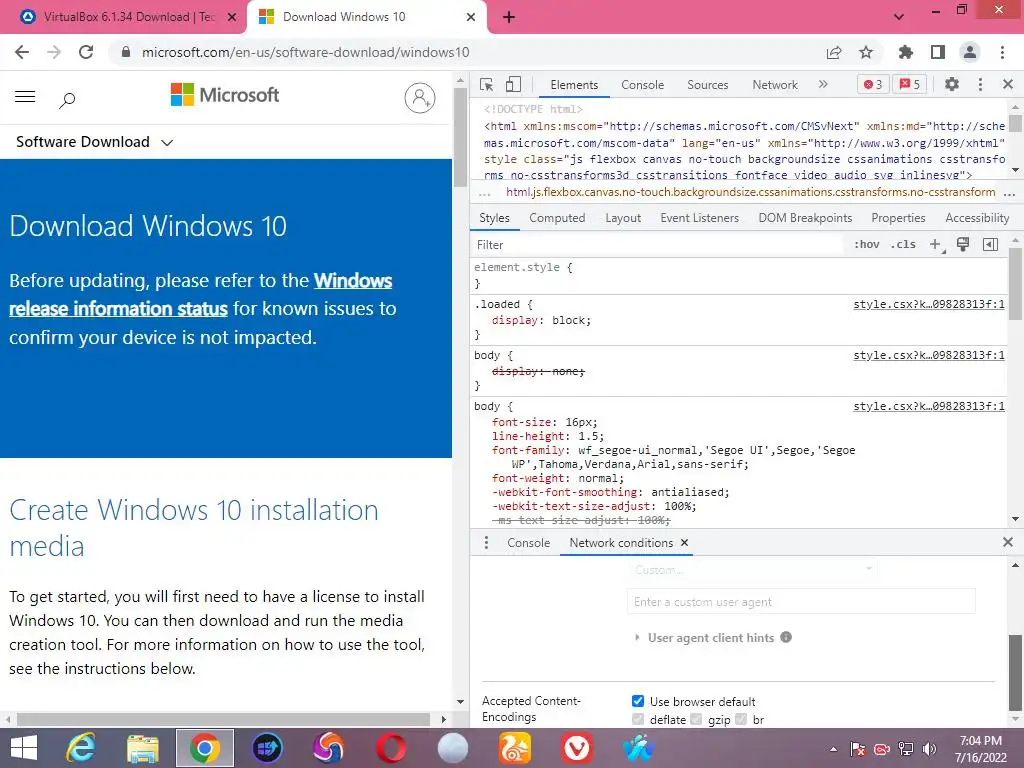This screenshot has width=1024, height=768.
Task: Show hidden system tray icons
Action: (833, 749)
